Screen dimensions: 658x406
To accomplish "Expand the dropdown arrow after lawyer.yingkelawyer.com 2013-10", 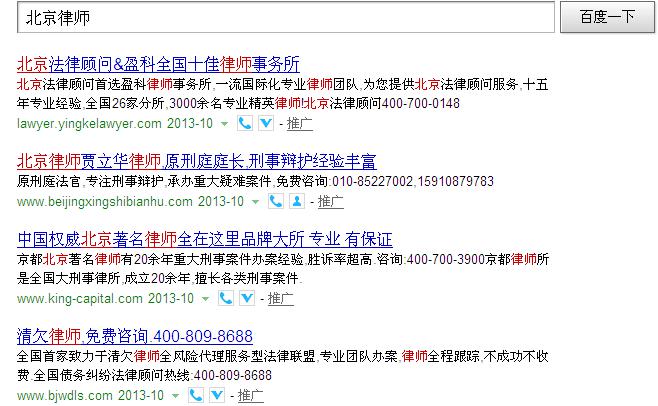I will [225, 124].
